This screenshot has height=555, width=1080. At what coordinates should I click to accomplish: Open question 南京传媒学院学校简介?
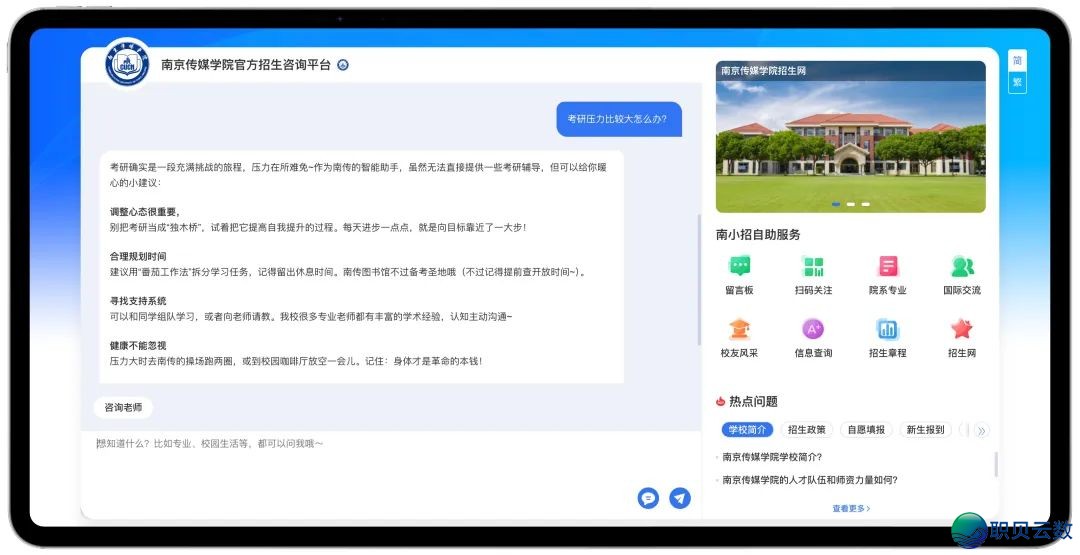tap(772, 457)
